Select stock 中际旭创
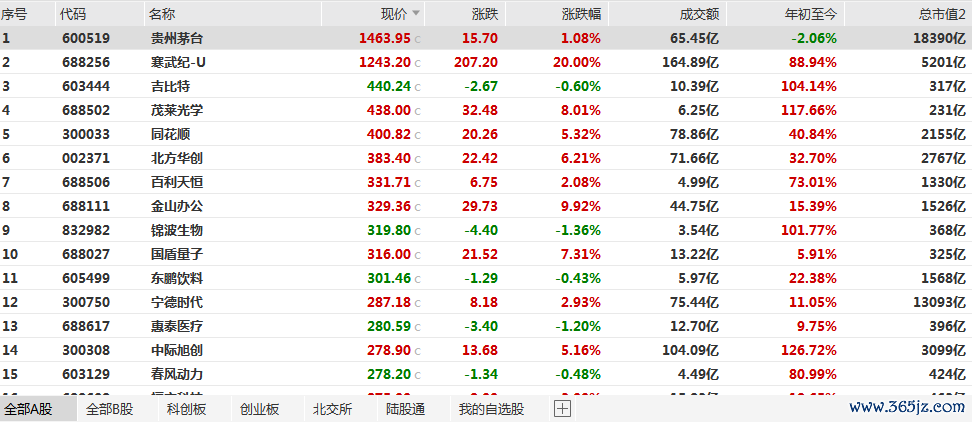The width and height of the screenshot is (972, 422). click(x=177, y=351)
